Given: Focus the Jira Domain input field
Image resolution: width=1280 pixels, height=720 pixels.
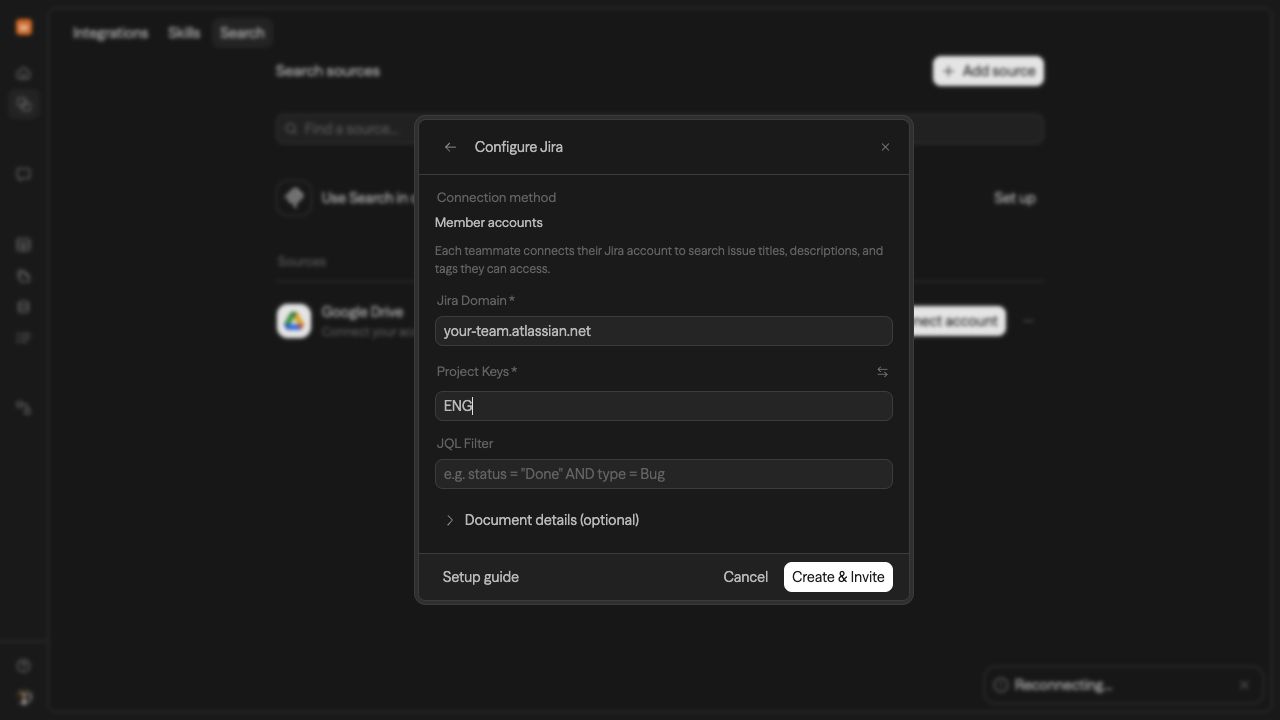Looking at the screenshot, I should pos(663,331).
